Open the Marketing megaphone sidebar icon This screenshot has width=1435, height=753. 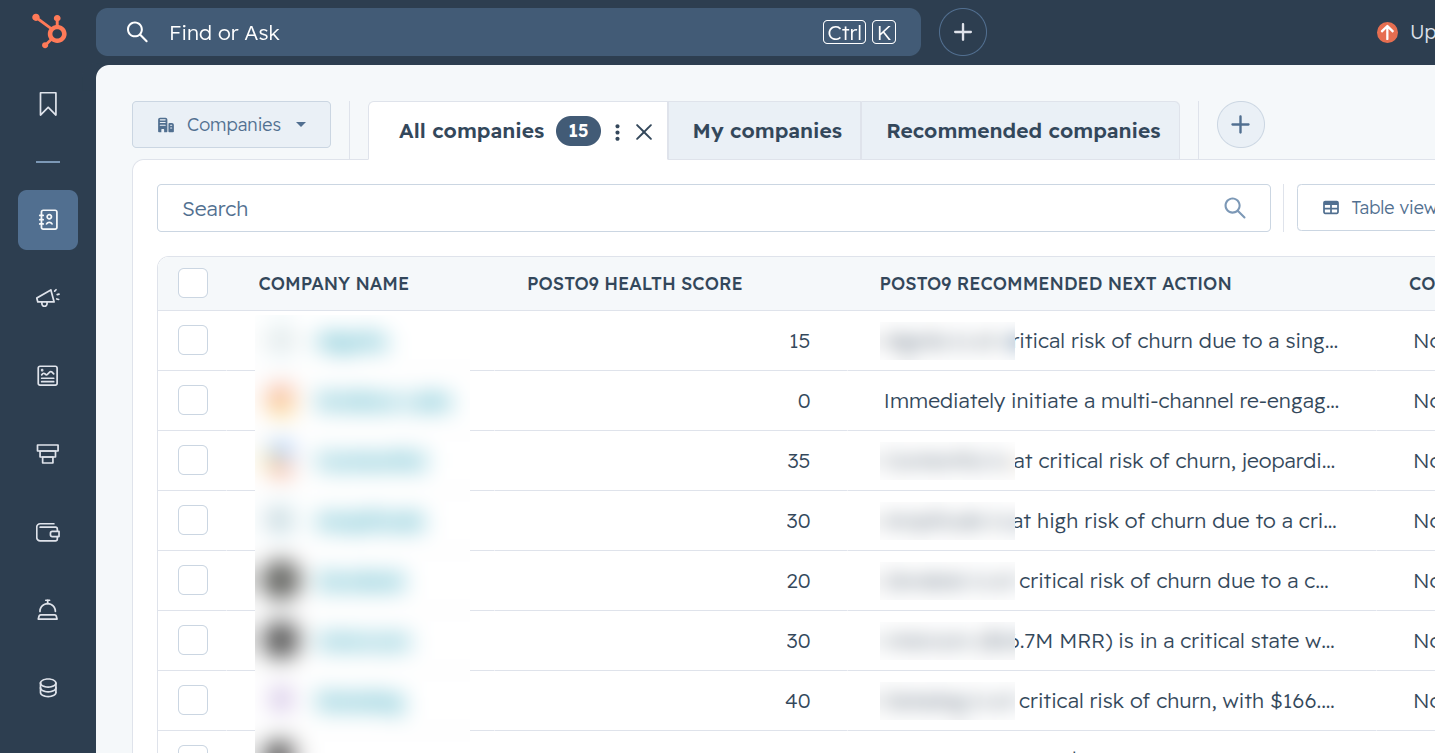coord(48,297)
